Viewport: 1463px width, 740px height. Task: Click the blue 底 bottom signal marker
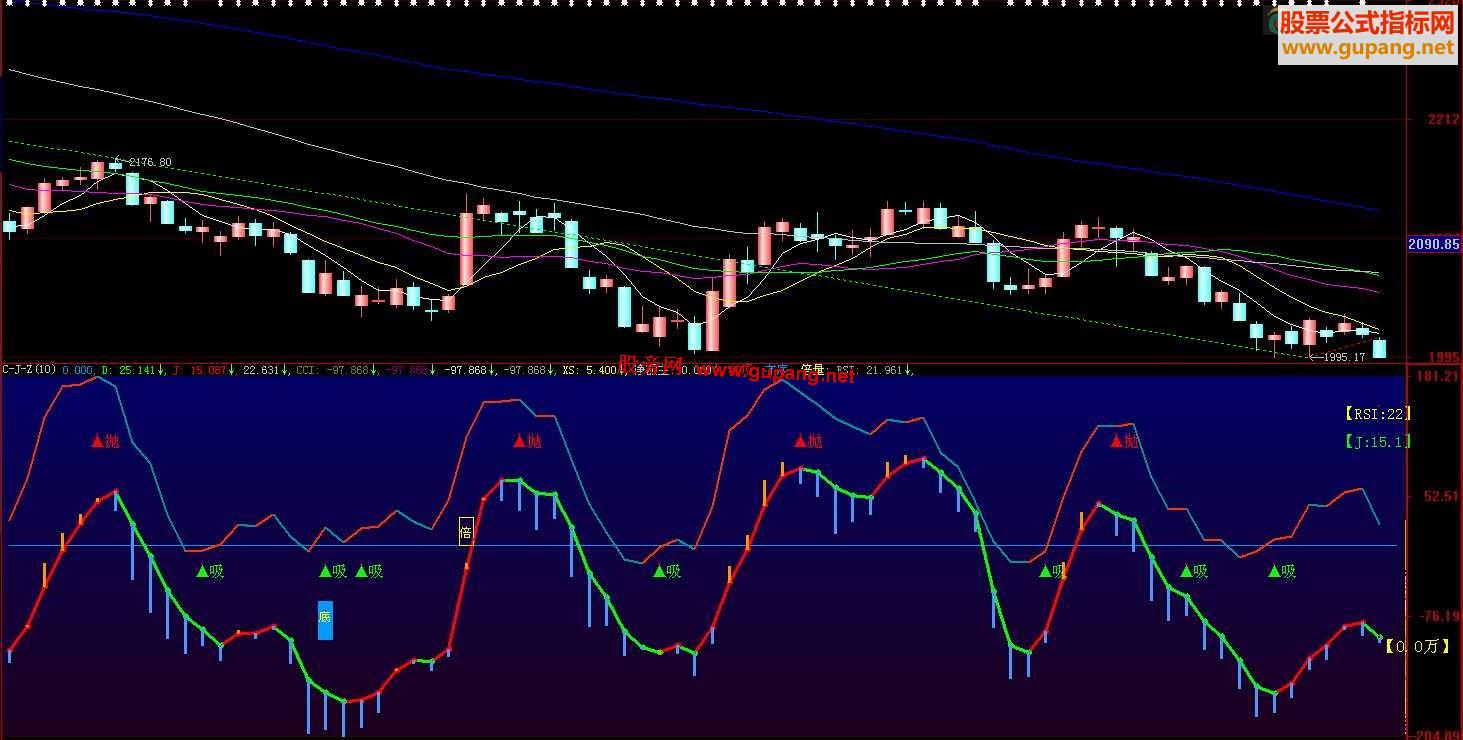coord(325,620)
